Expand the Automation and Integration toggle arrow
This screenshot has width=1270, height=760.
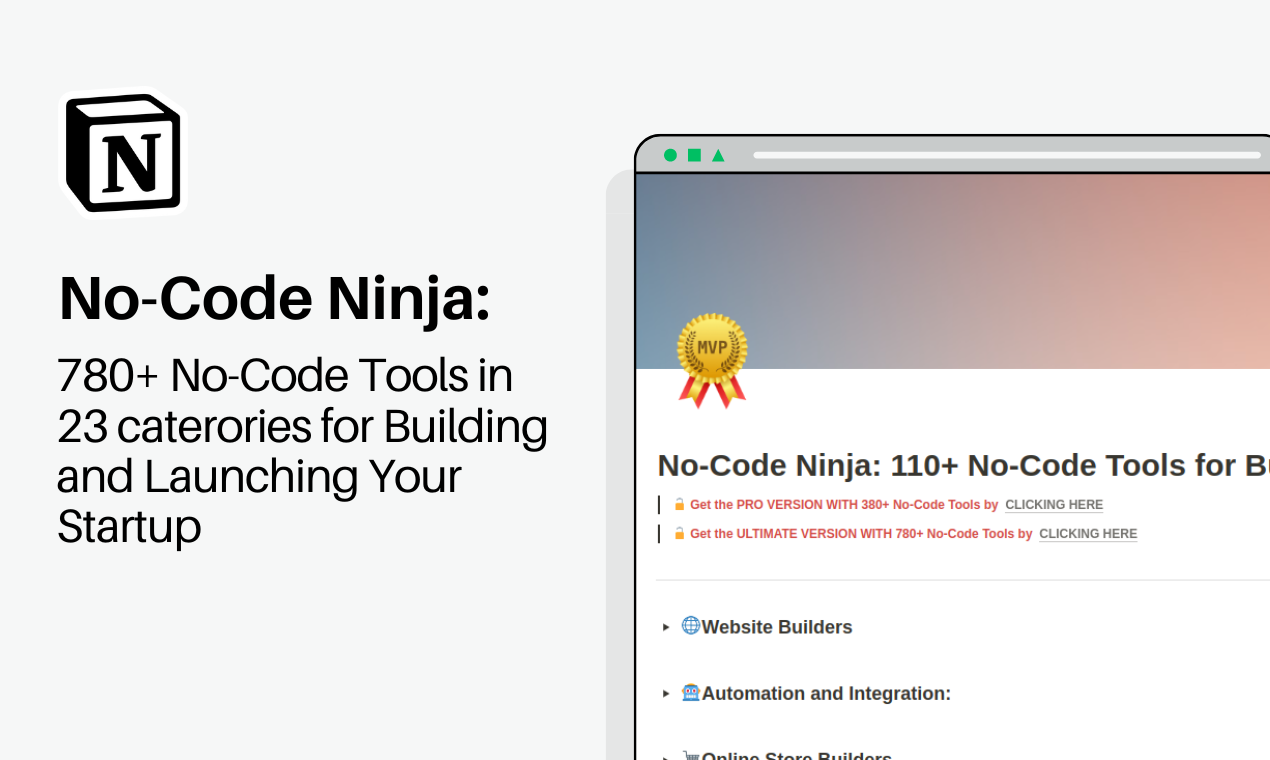coord(666,693)
